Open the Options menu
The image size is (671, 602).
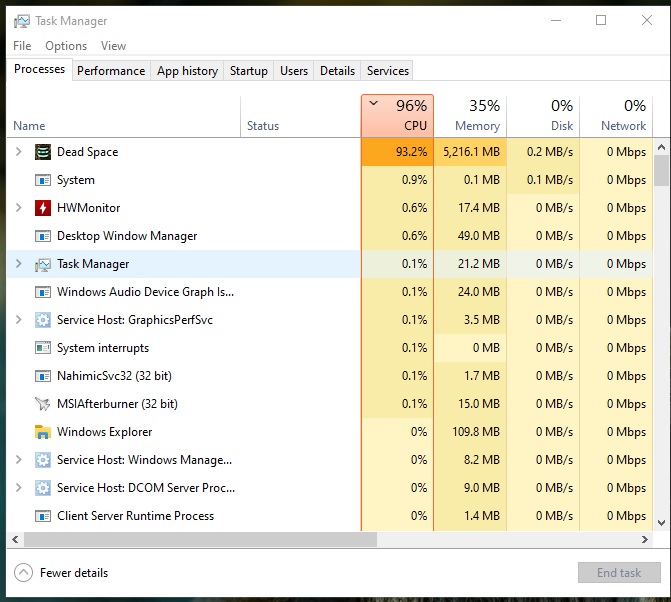coord(66,46)
